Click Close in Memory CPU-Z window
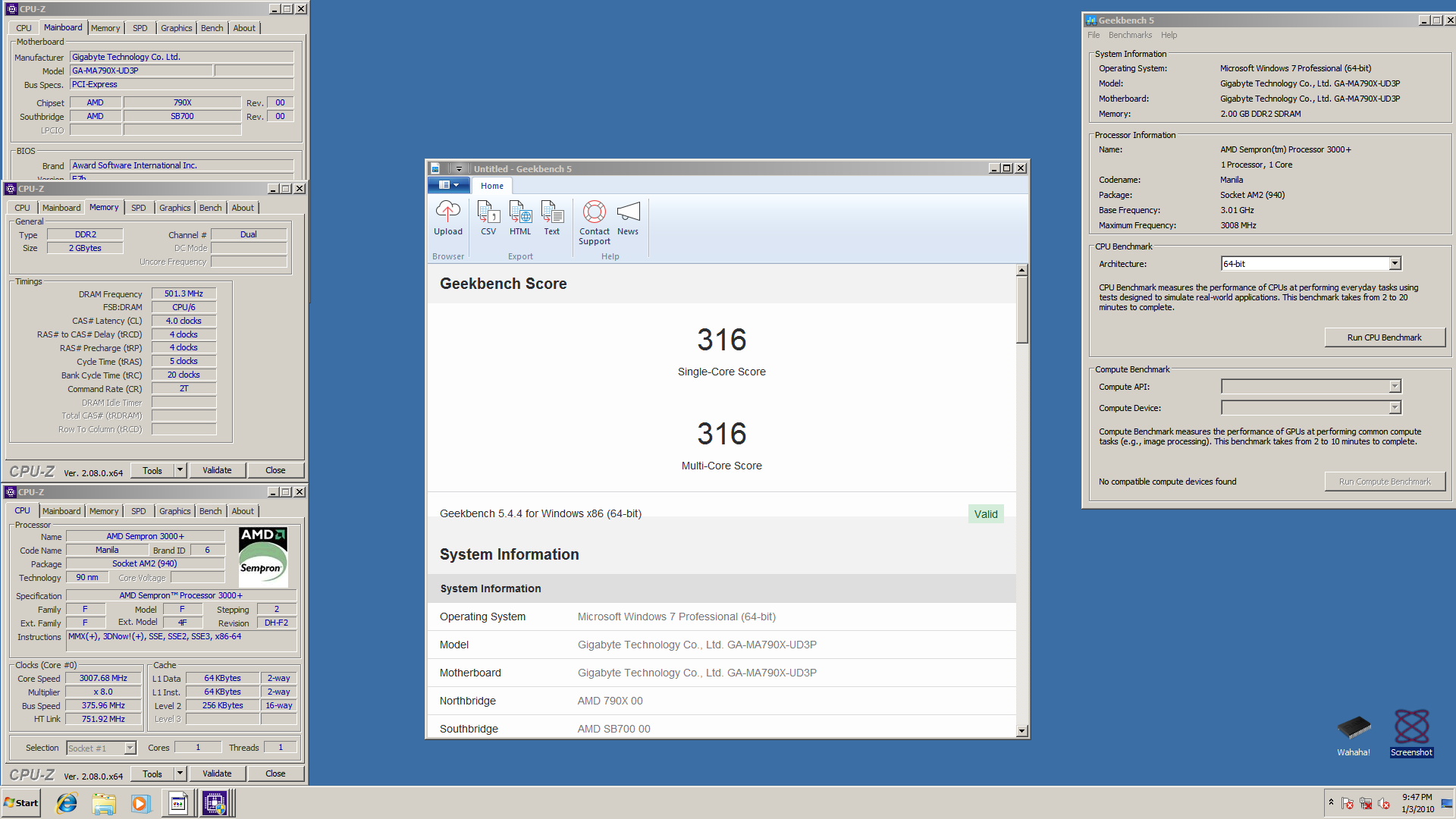The image size is (1456, 819). click(275, 470)
